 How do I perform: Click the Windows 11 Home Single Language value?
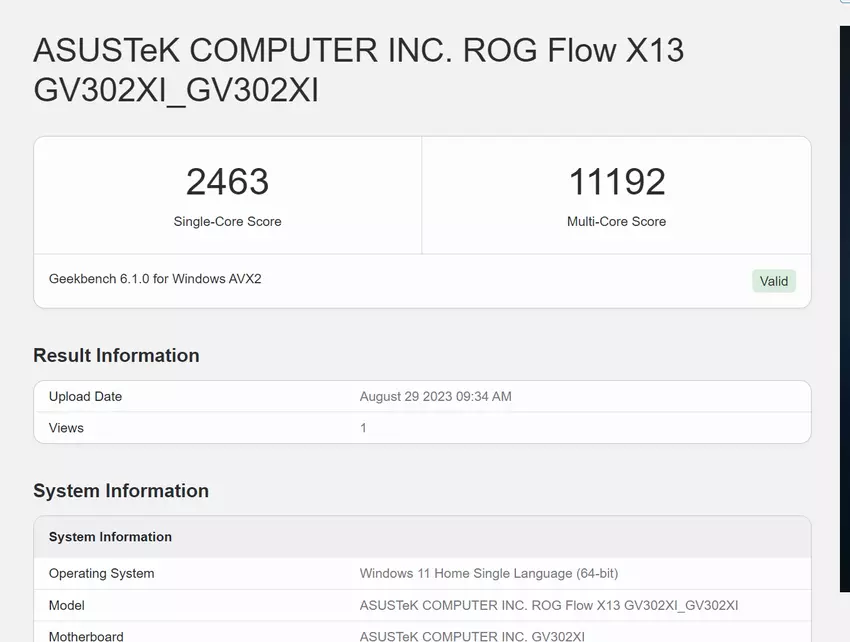pyautogui.click(x=488, y=574)
